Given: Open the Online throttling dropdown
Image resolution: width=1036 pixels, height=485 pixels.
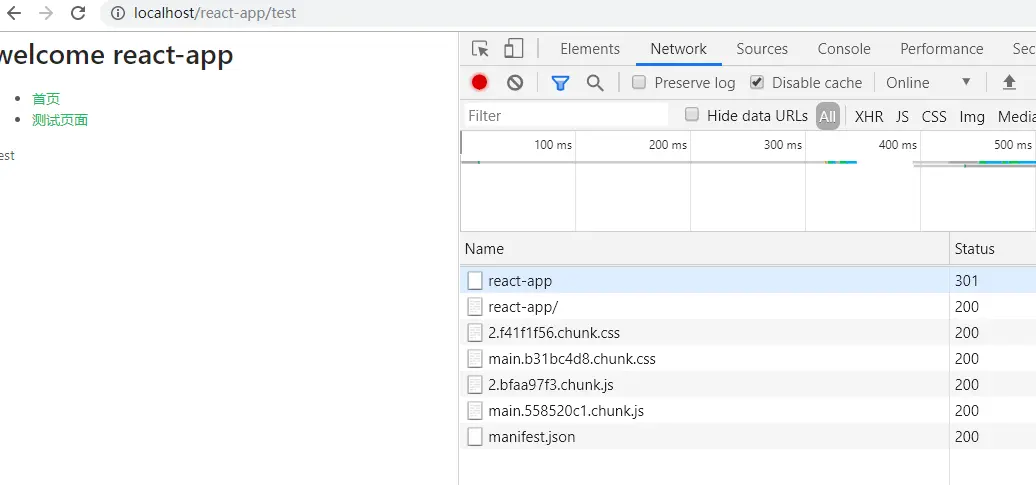Looking at the screenshot, I should (929, 83).
